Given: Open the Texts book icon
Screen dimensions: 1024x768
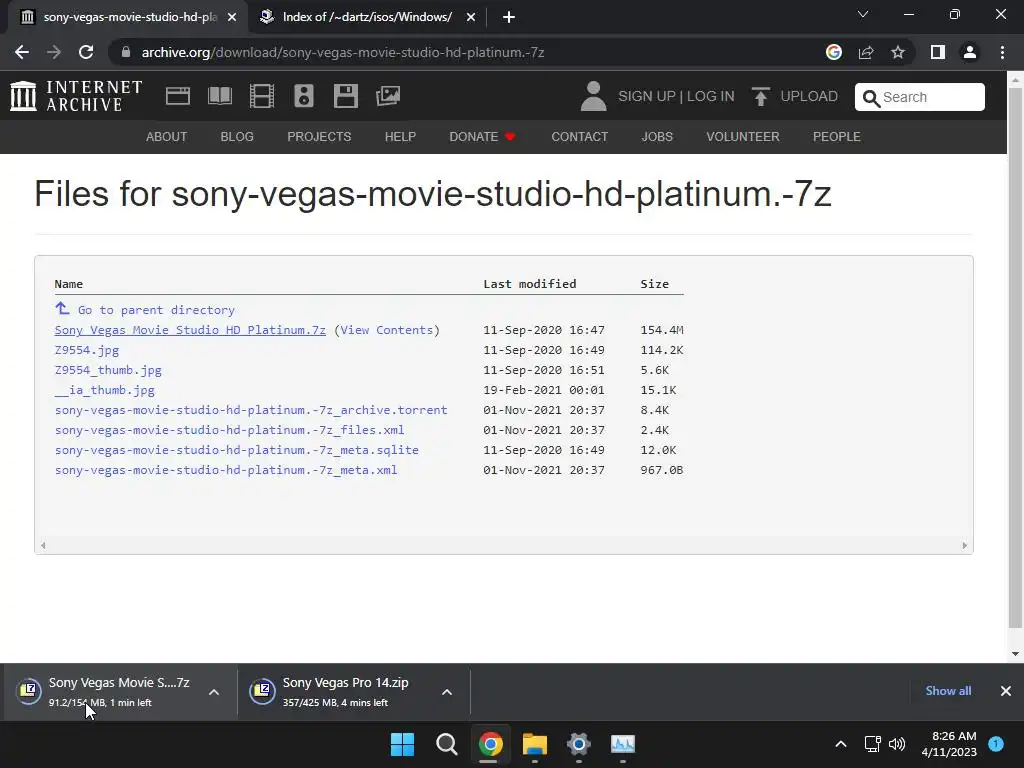Looking at the screenshot, I should tap(219, 96).
